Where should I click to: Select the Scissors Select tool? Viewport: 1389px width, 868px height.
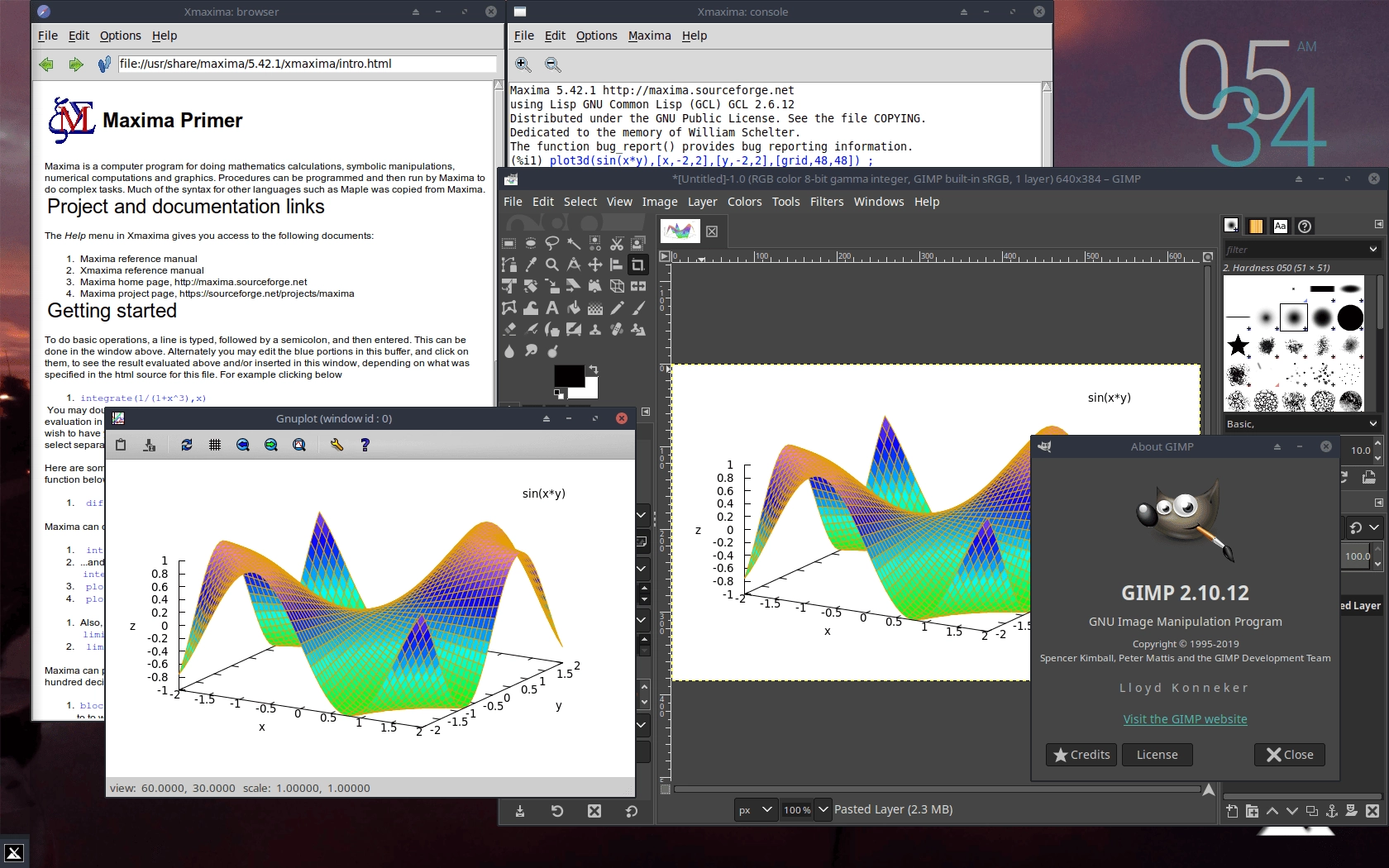[x=617, y=243]
